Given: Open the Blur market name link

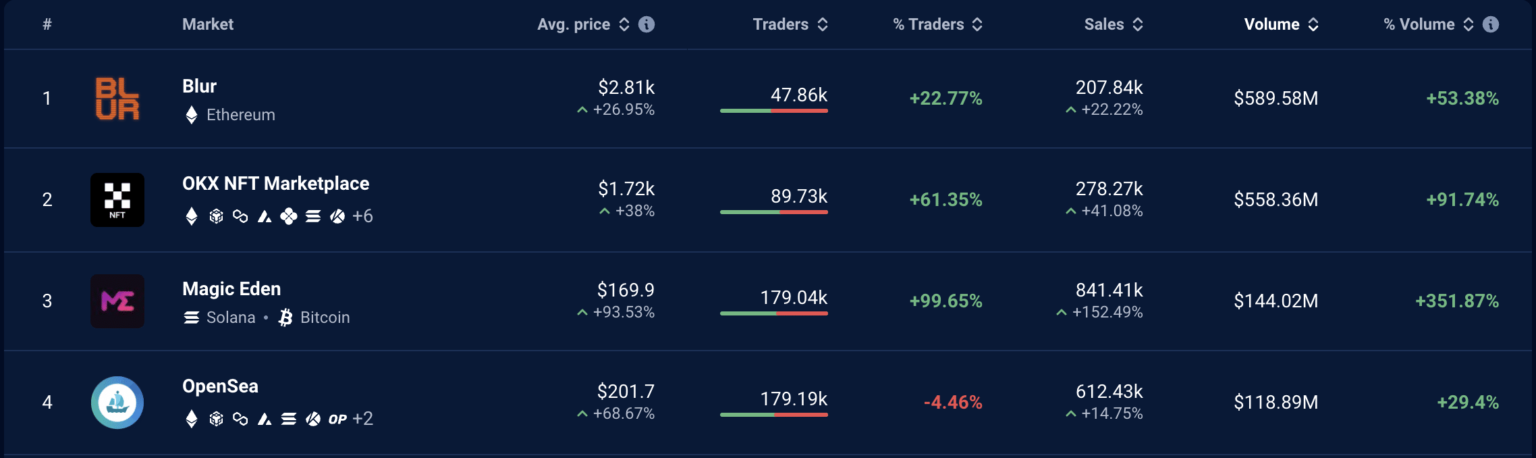Looking at the screenshot, I should coord(199,86).
